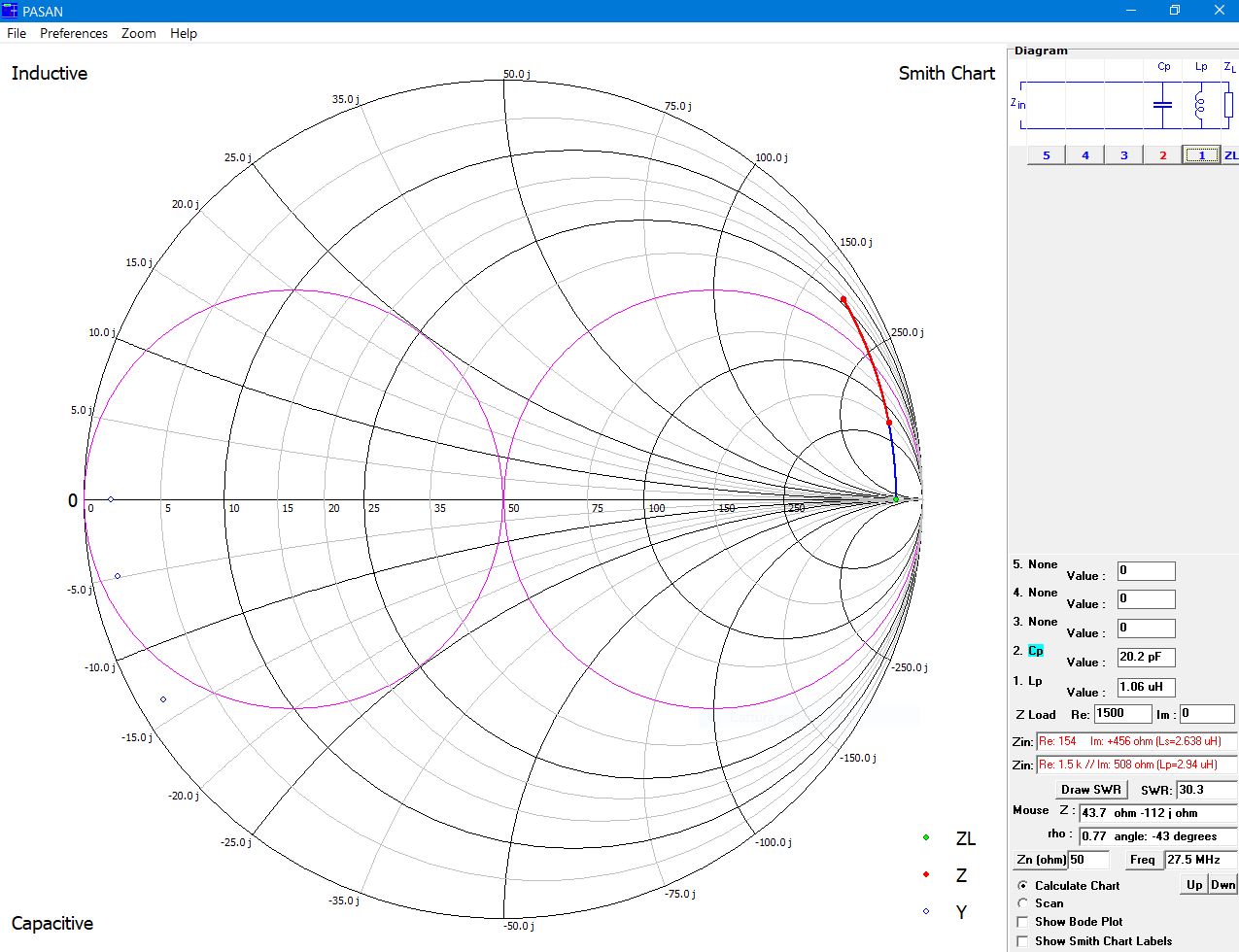Screen dimensions: 1239x952
Task: Click the 1.06 uH value field
Action: [1146, 688]
